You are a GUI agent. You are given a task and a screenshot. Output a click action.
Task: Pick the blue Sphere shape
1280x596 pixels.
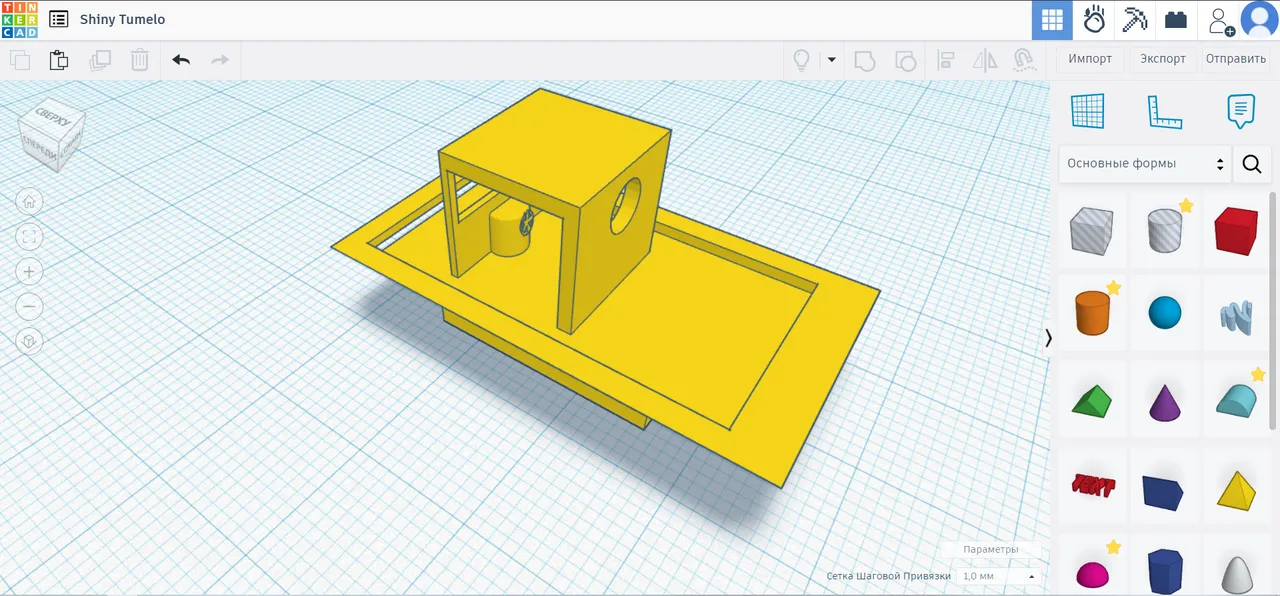[1164, 313]
